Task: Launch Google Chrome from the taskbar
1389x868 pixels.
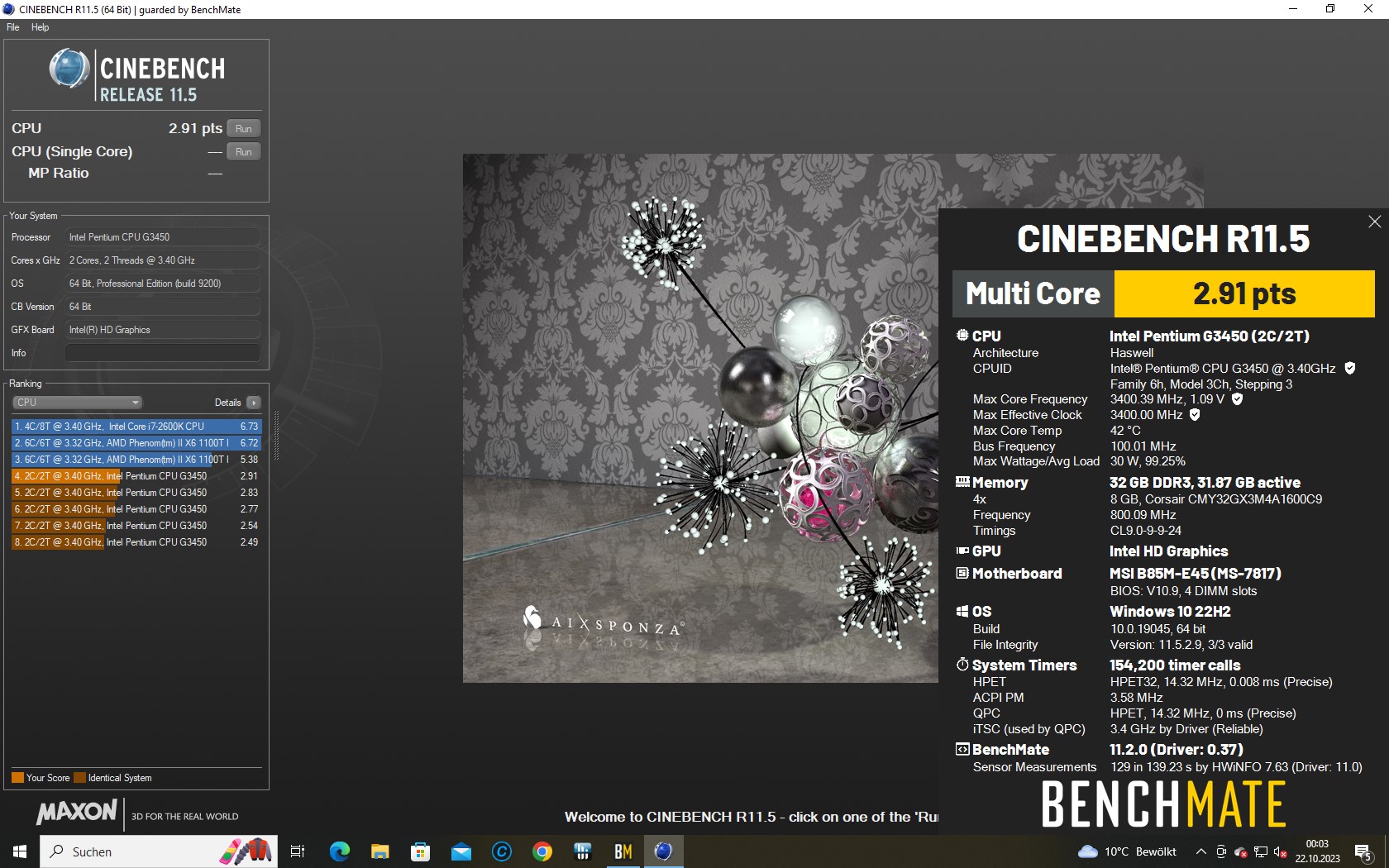Action: pos(542,851)
